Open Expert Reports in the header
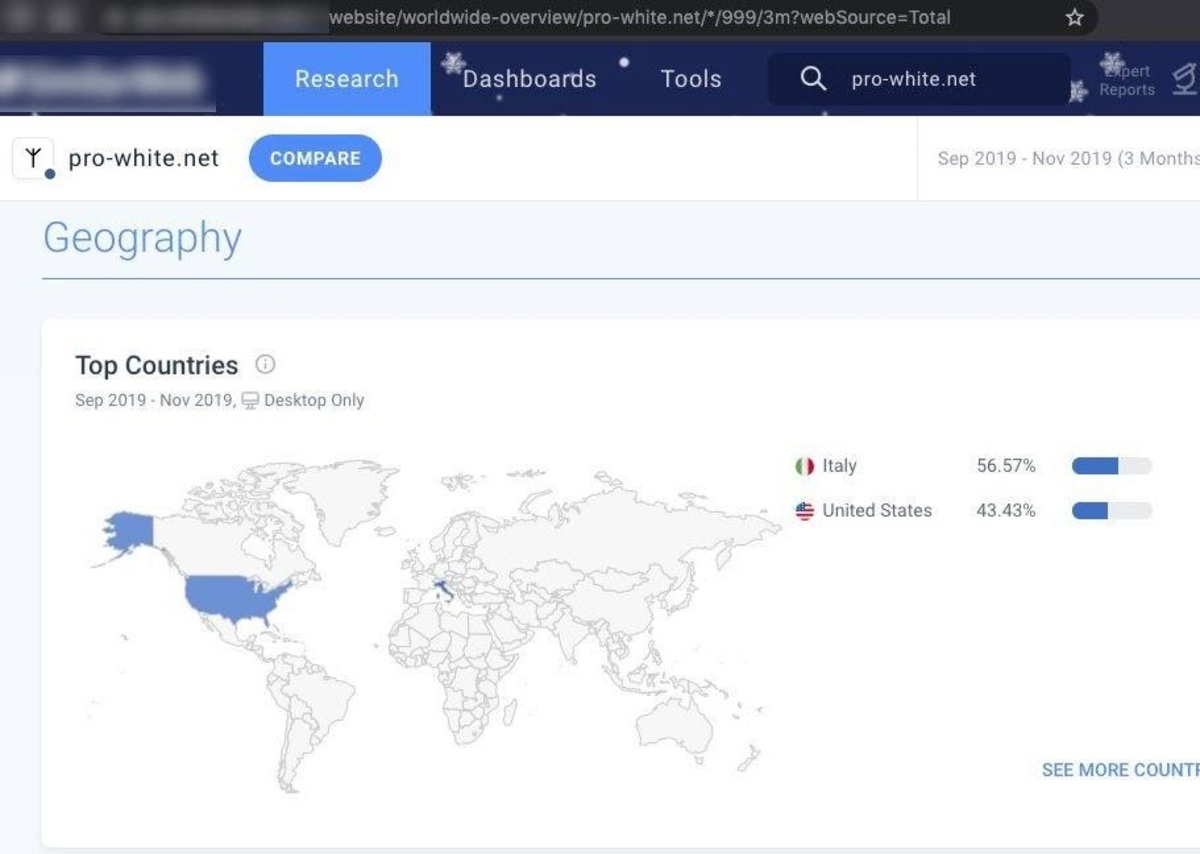This screenshot has height=854, width=1200. (1126, 80)
